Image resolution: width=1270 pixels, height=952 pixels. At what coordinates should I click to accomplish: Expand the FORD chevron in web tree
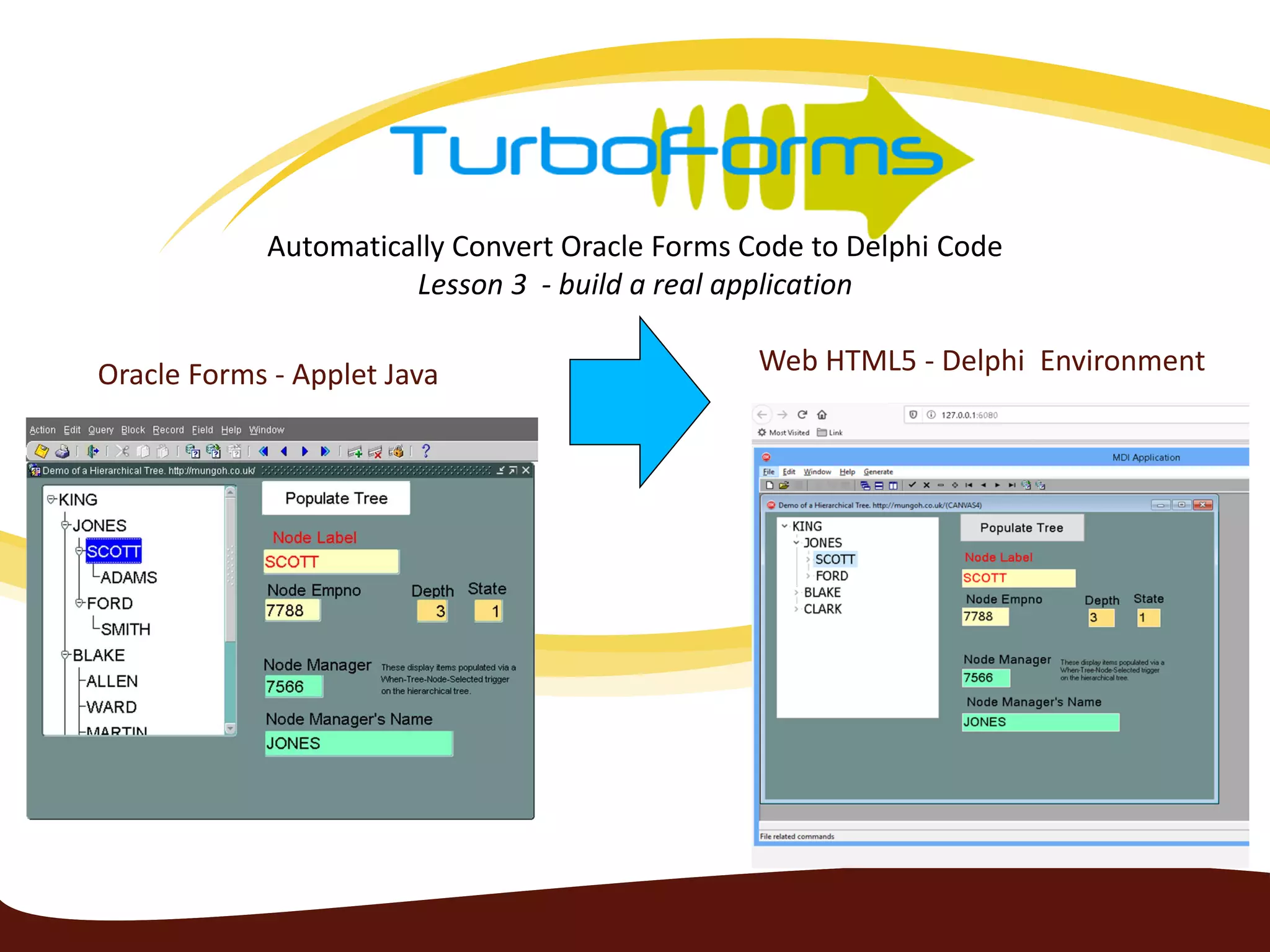click(808, 576)
